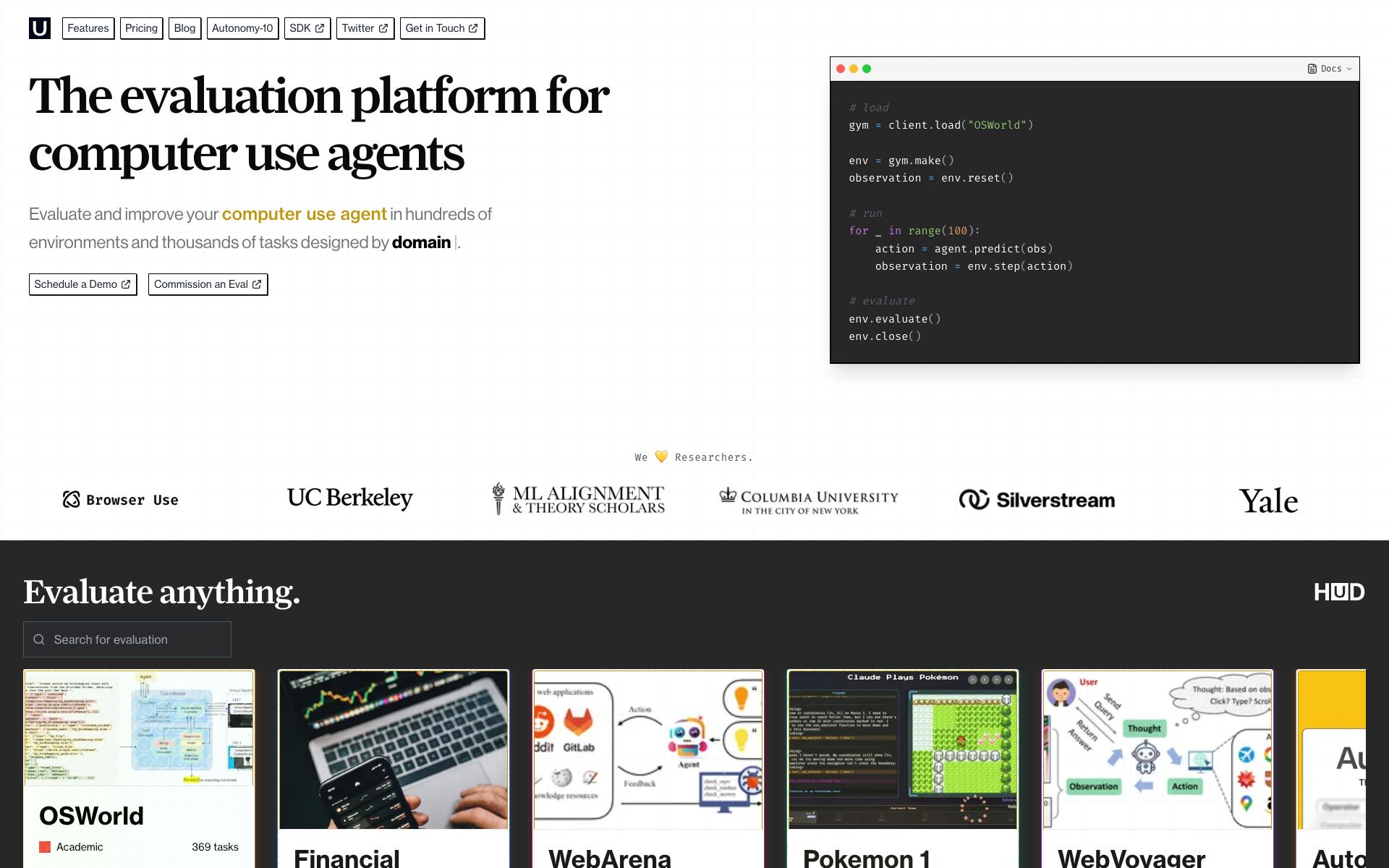1389x868 pixels.
Task: Click the HUD U logo icon
Action: click(40, 28)
